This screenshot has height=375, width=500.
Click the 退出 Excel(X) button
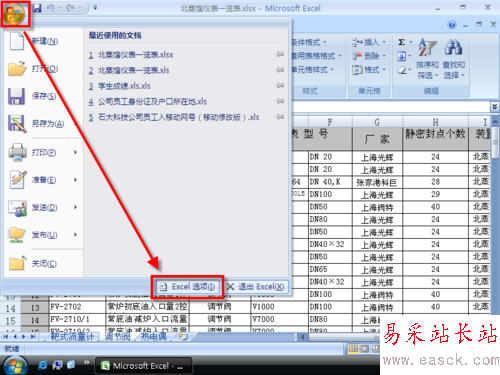[256, 287]
